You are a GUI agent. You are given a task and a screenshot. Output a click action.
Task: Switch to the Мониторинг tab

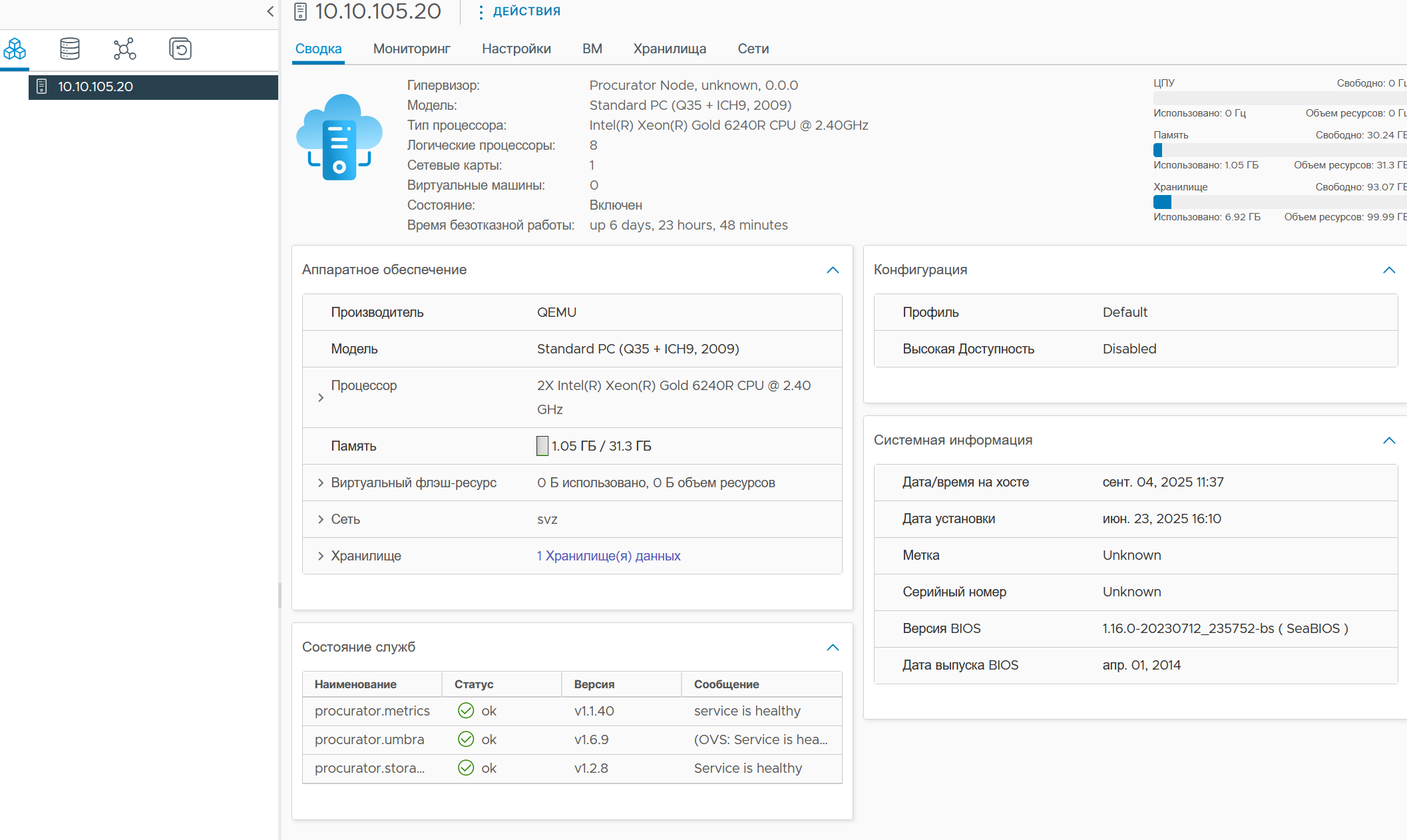pyautogui.click(x=411, y=49)
